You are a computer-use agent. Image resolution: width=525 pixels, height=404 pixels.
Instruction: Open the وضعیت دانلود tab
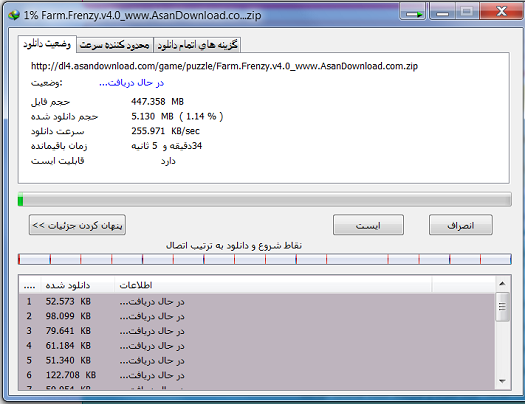pyautogui.click(x=47, y=44)
